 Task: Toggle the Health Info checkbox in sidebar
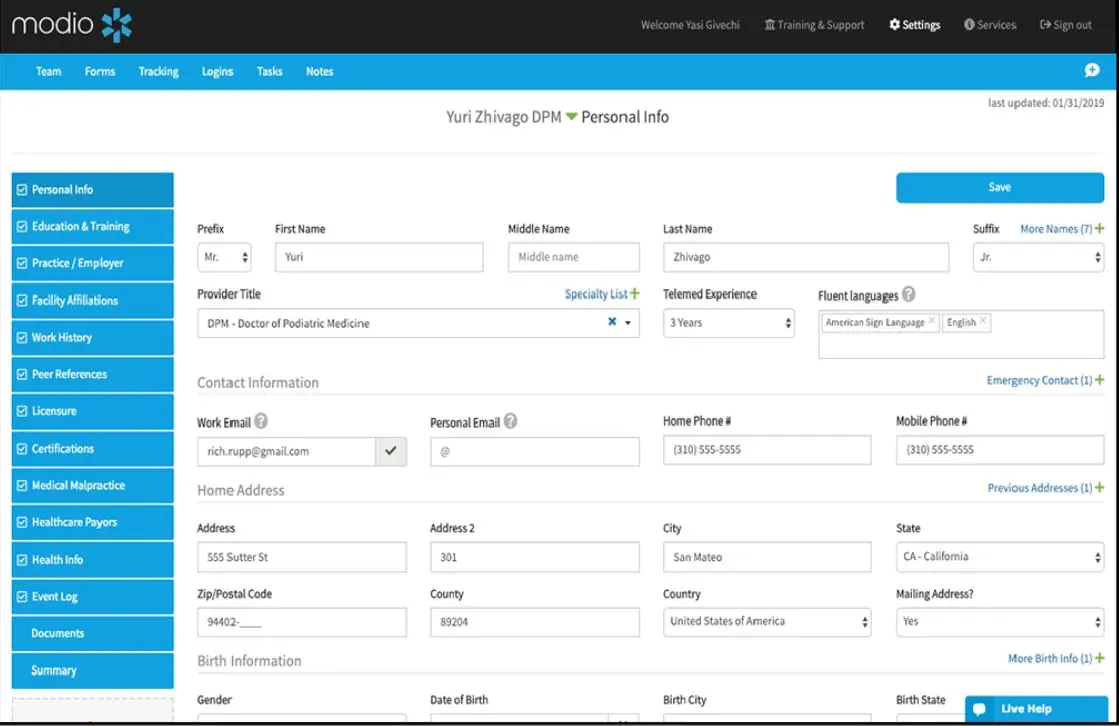(x=22, y=560)
